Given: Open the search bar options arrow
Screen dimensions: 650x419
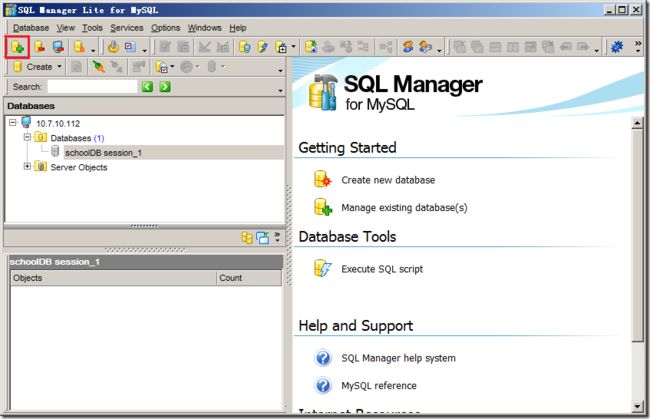Looking at the screenshot, I should [x=280, y=90].
